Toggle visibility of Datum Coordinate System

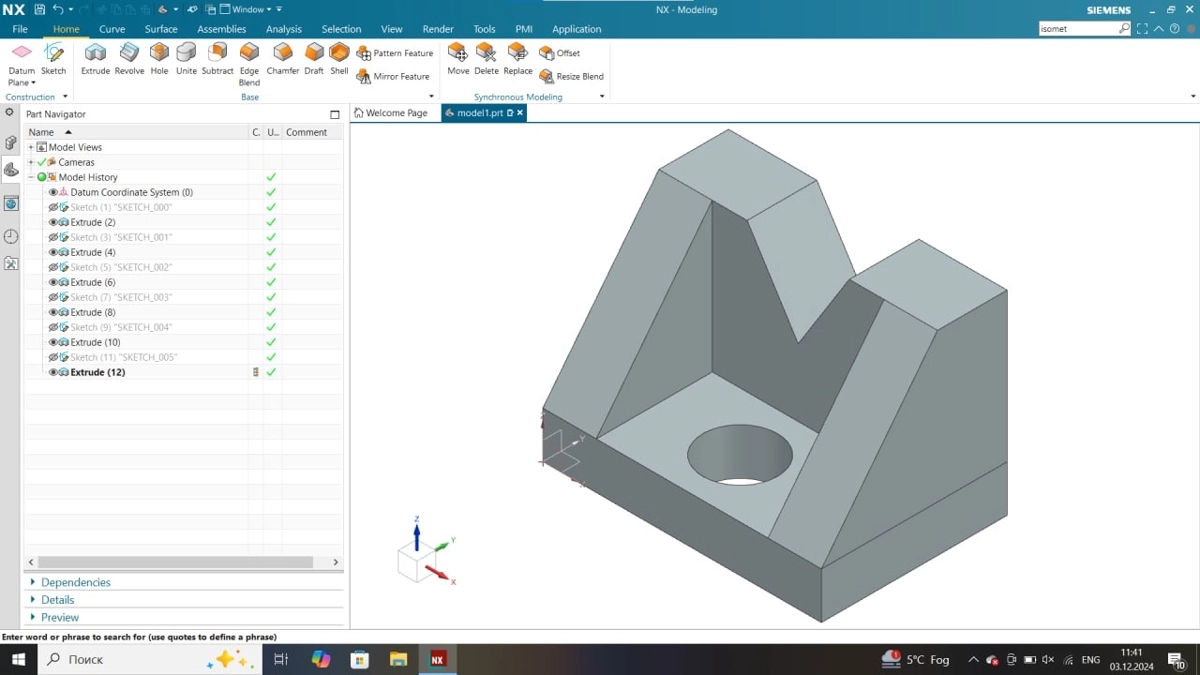point(54,192)
